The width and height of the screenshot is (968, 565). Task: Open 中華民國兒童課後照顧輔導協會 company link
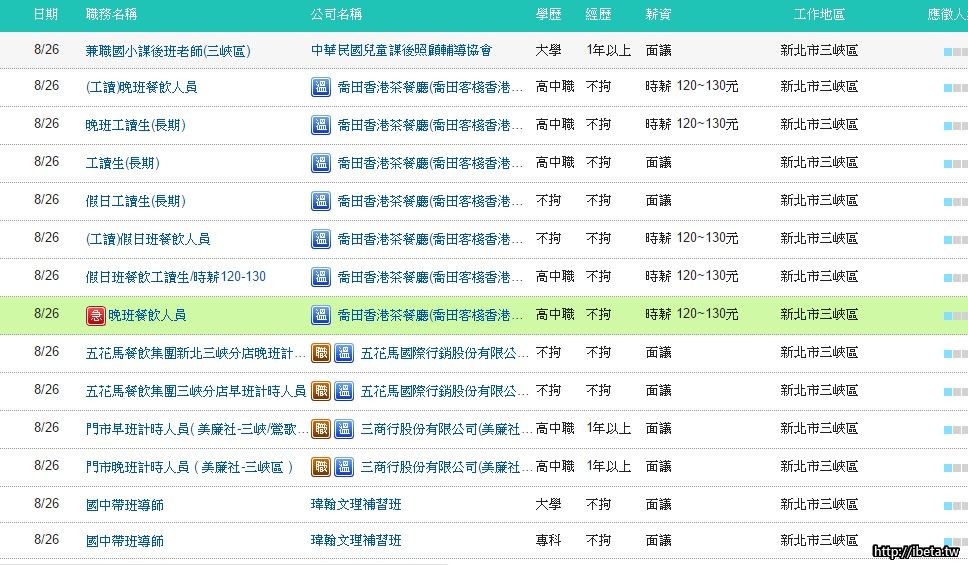coord(401,50)
